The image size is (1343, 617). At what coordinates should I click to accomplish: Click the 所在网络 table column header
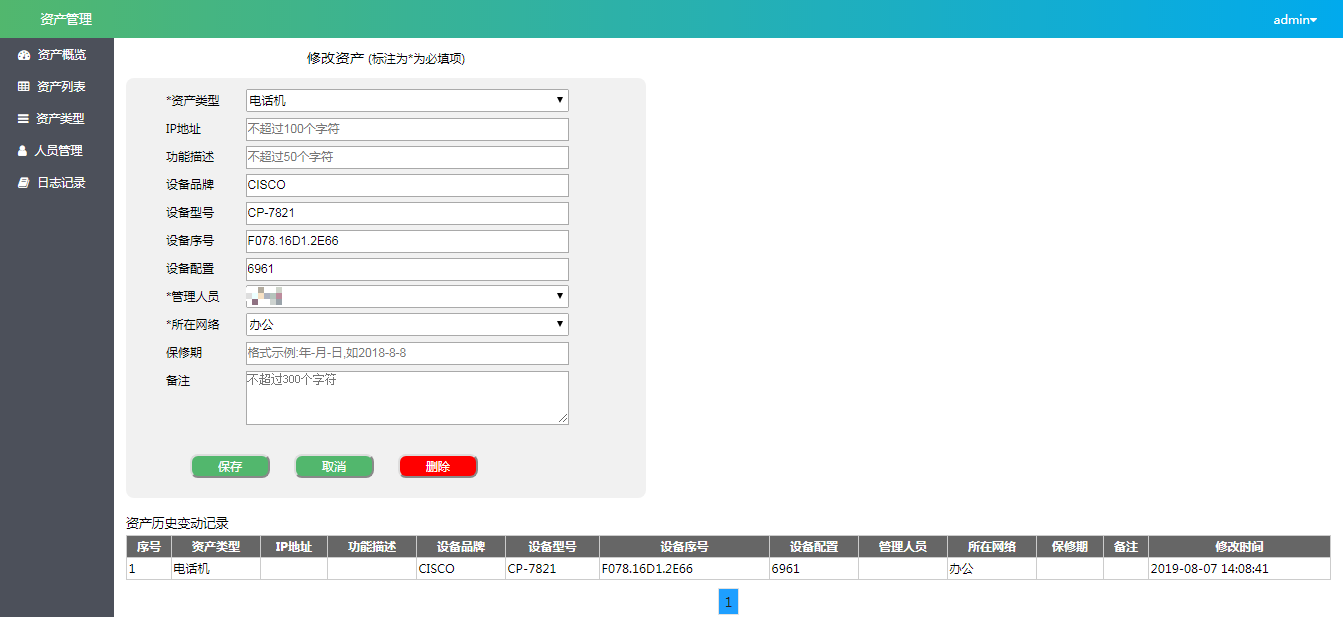992,547
